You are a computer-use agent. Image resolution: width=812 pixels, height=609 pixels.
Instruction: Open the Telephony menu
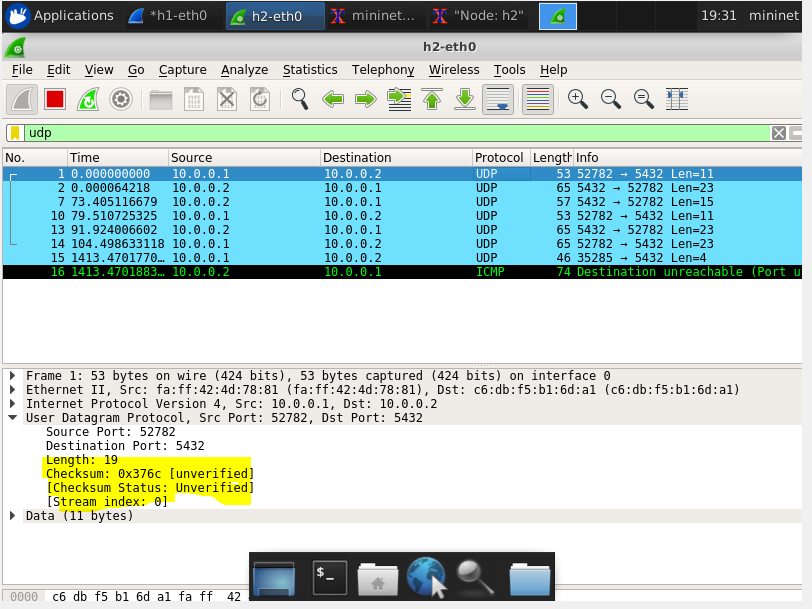383,70
